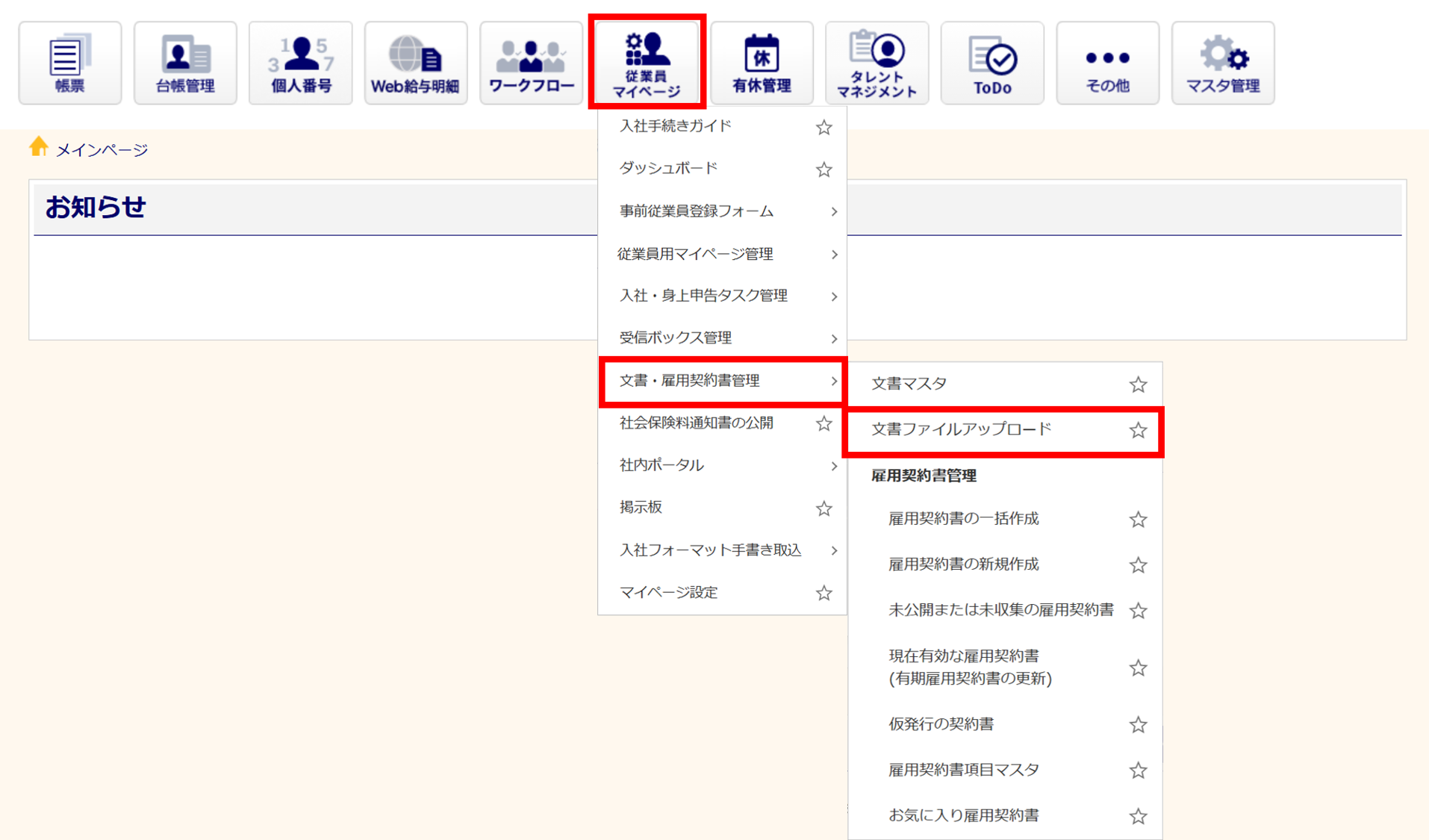Open the 帳票 reports icon
Screen dimensions: 1429x840
pos(69,63)
